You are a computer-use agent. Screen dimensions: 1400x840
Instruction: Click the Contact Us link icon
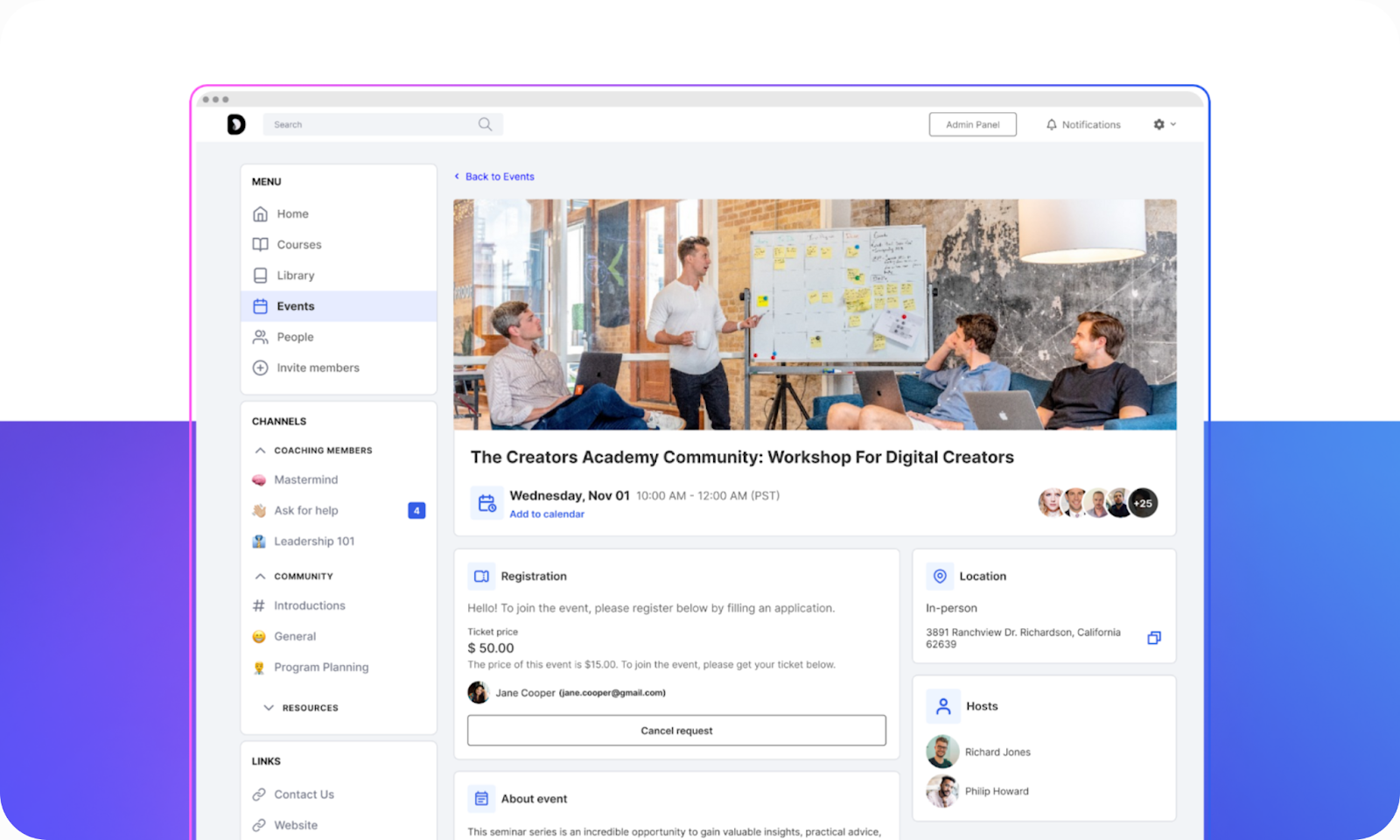[259, 794]
